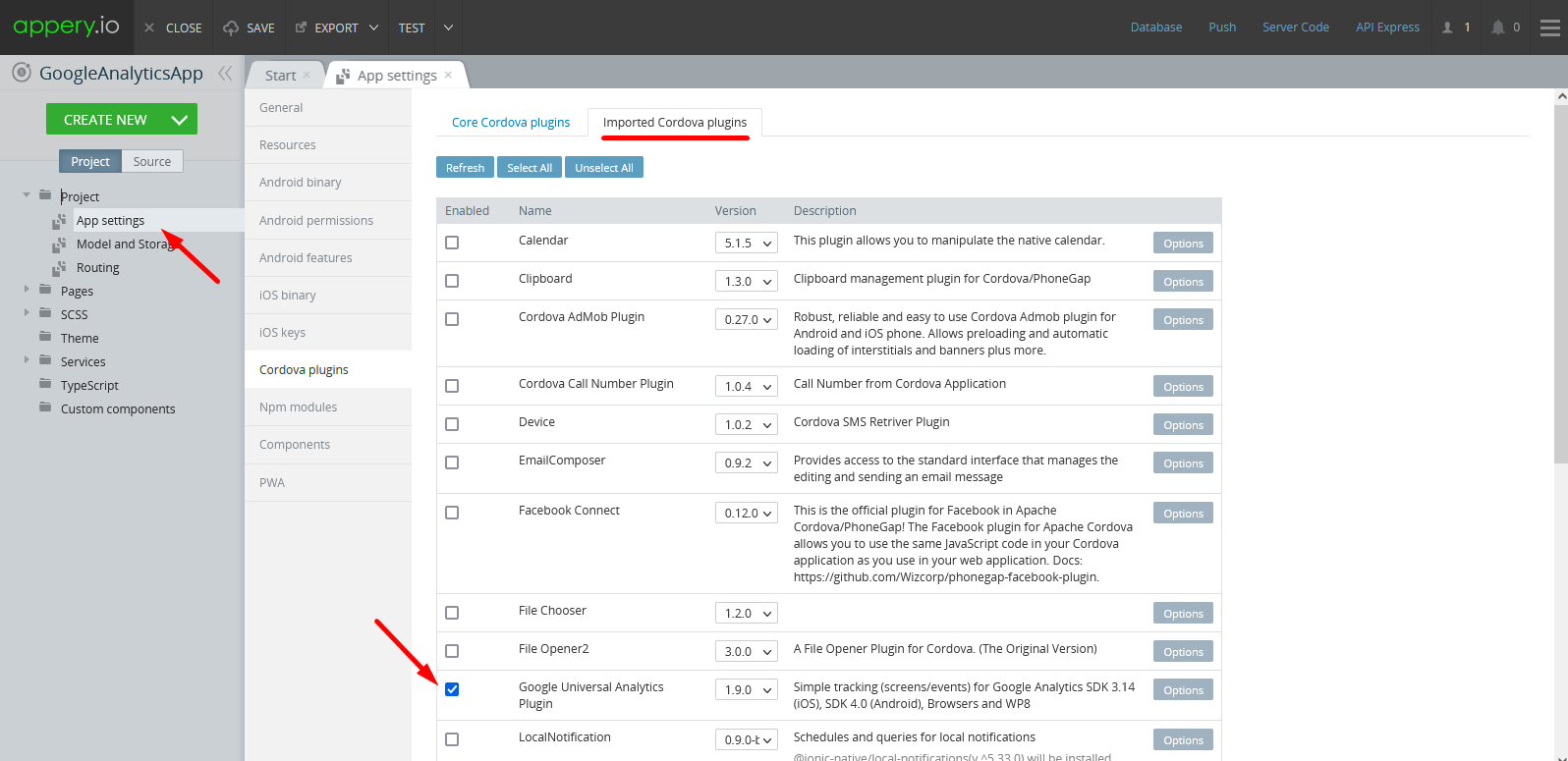
Task: Close the Start tab with its x
Action: (307, 75)
